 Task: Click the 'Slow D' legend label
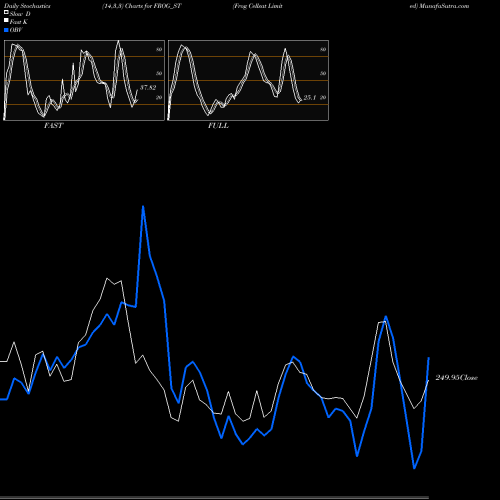pos(20,14)
